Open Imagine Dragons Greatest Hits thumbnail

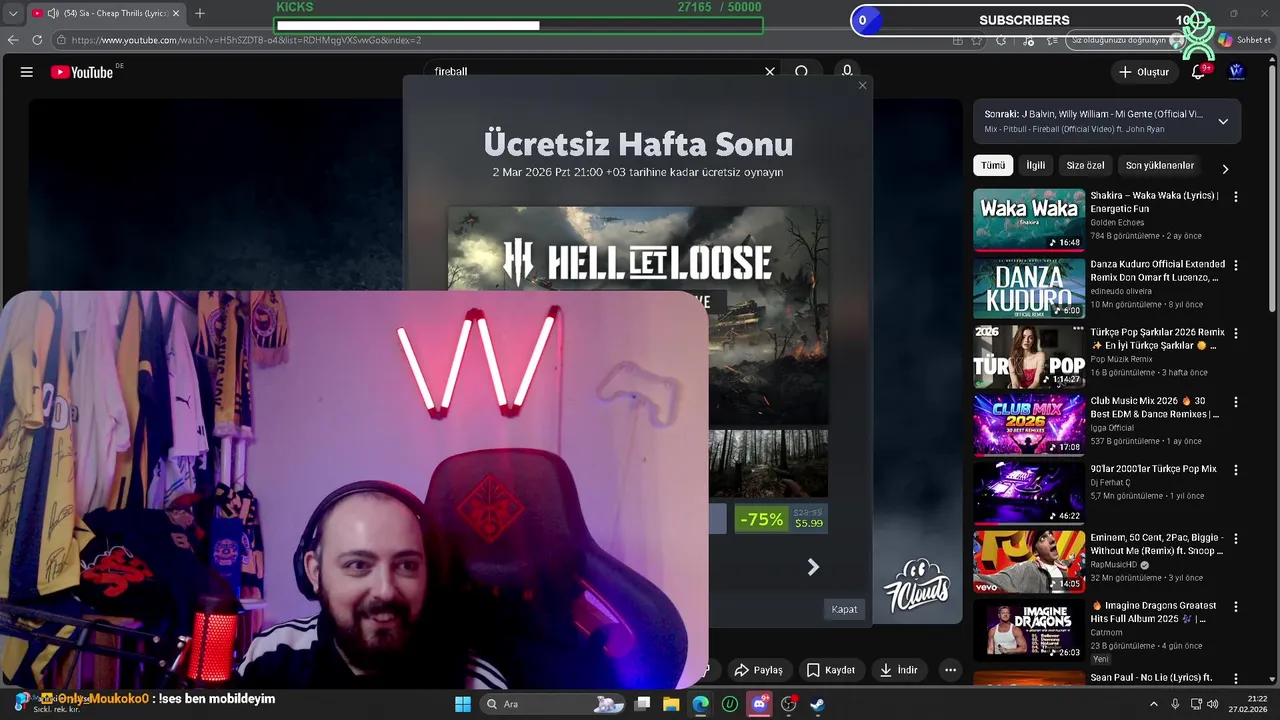pyautogui.click(x=1029, y=629)
